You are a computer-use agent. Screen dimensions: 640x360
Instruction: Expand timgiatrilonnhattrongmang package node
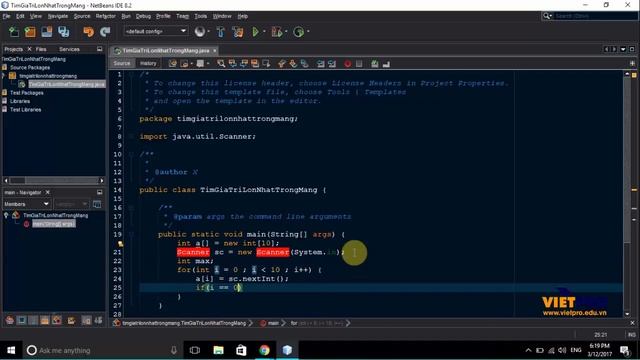4,76
